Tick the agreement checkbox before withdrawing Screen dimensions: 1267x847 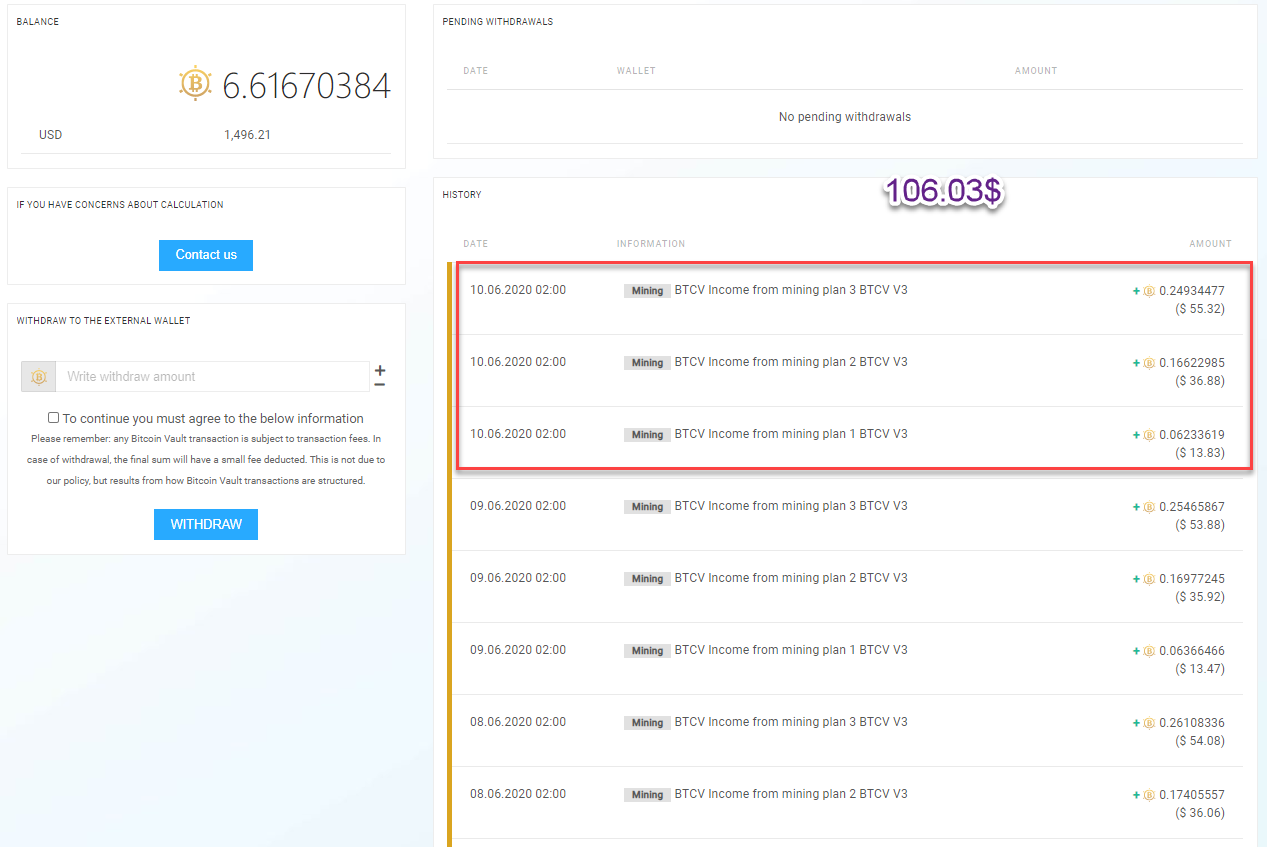[54, 418]
